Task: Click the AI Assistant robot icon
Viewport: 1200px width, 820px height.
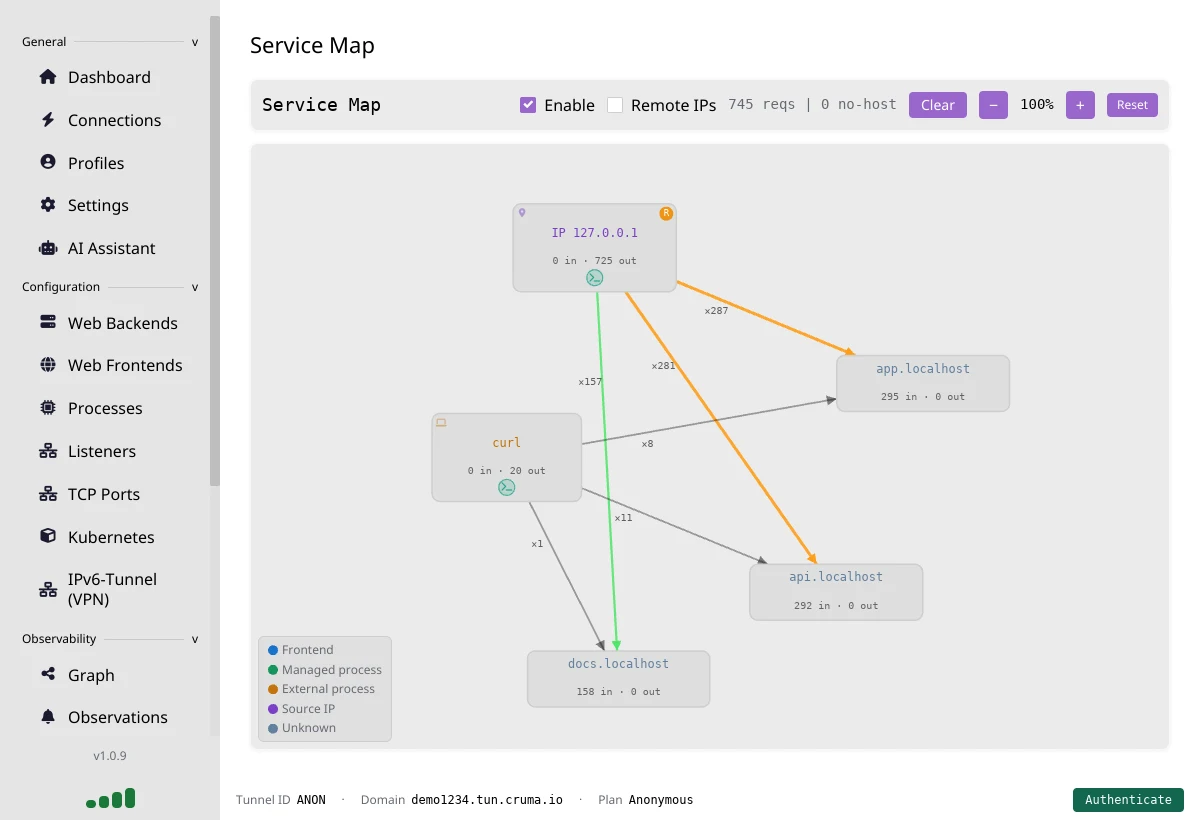Action: point(47,248)
